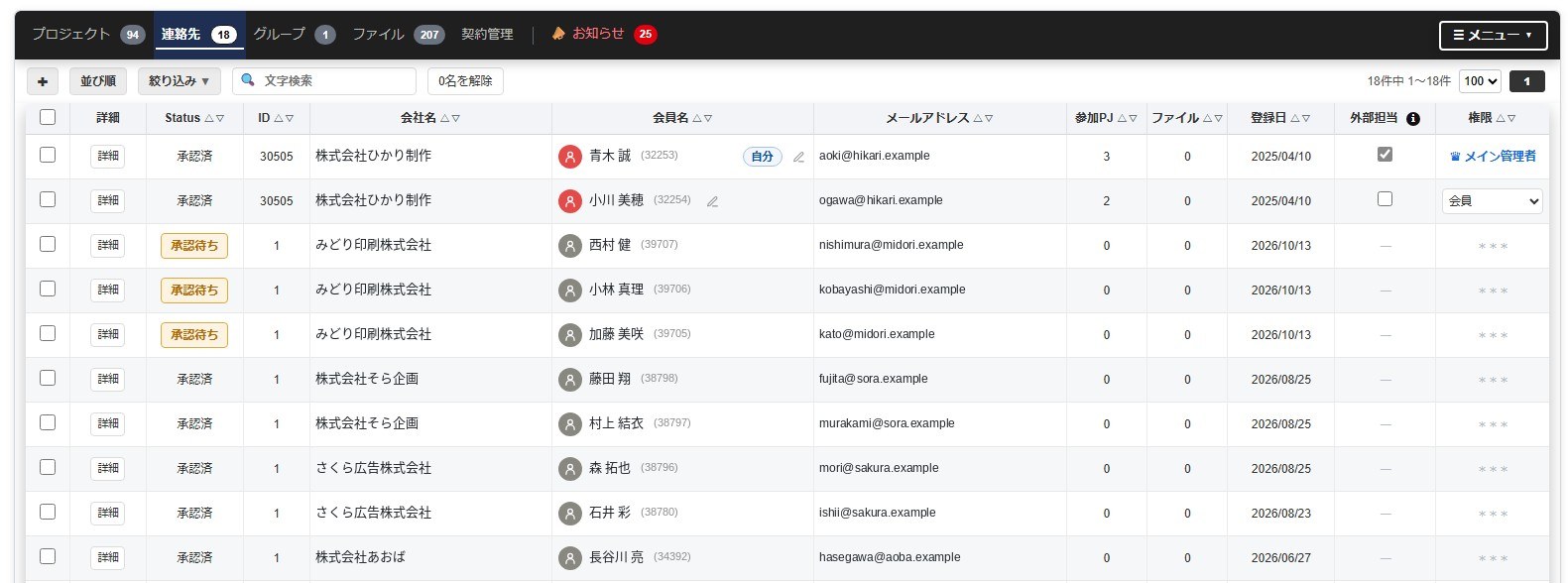
Task: Sort Status column with the up triangle
Action: click(x=208, y=118)
